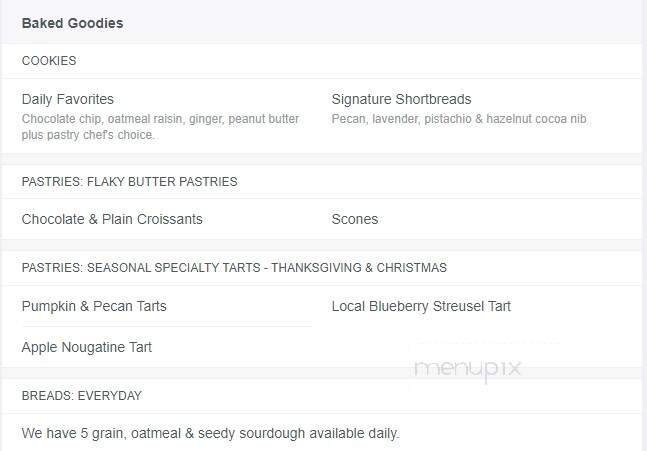Click Chocolate & Plain Croissants

pyautogui.click(x=112, y=219)
